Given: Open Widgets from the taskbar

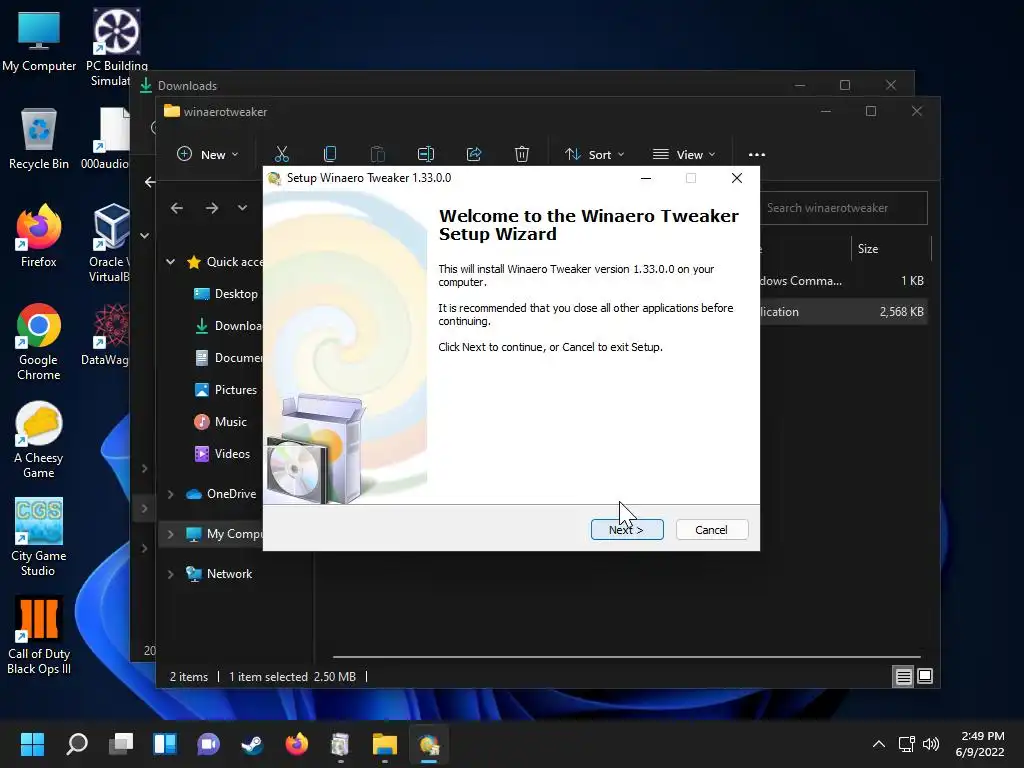Looking at the screenshot, I should (165, 744).
